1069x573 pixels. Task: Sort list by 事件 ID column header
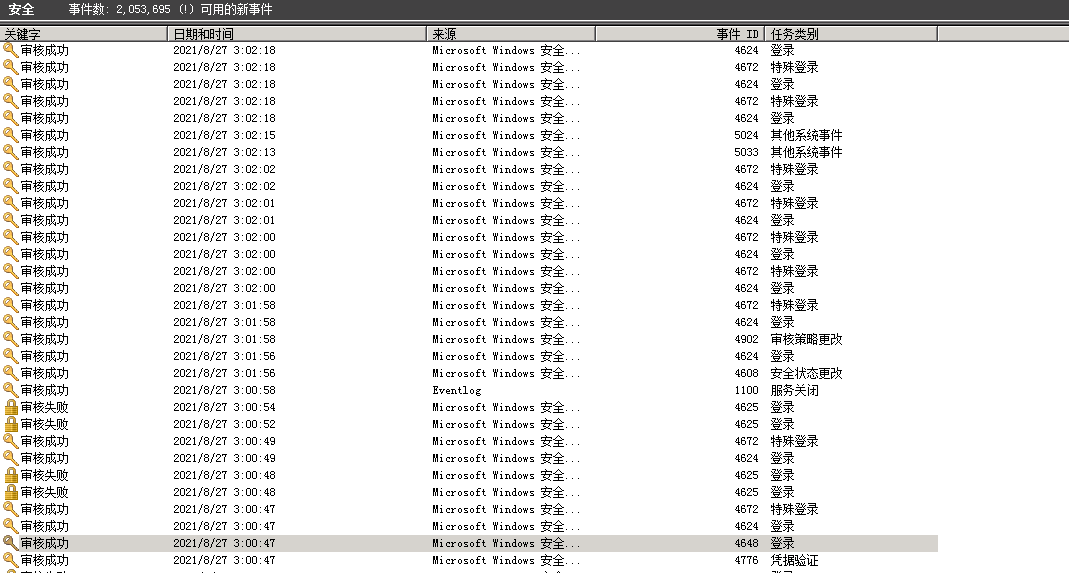680,34
